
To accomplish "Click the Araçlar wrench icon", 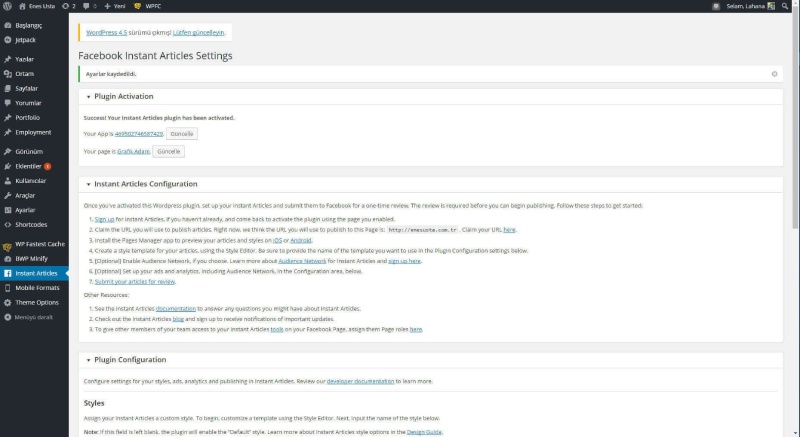I will click(8, 195).
